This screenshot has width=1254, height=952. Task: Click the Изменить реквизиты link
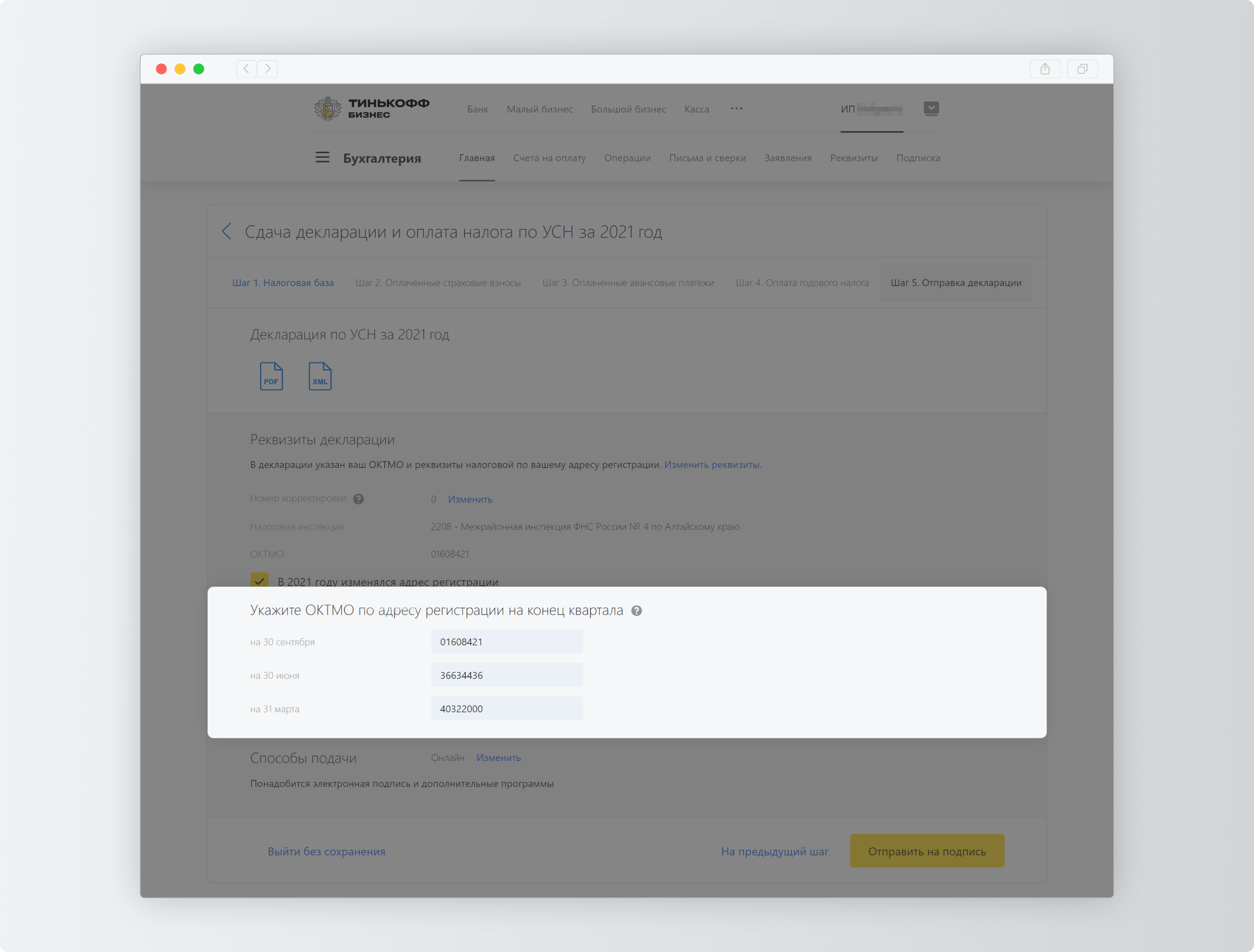pyautogui.click(x=712, y=464)
